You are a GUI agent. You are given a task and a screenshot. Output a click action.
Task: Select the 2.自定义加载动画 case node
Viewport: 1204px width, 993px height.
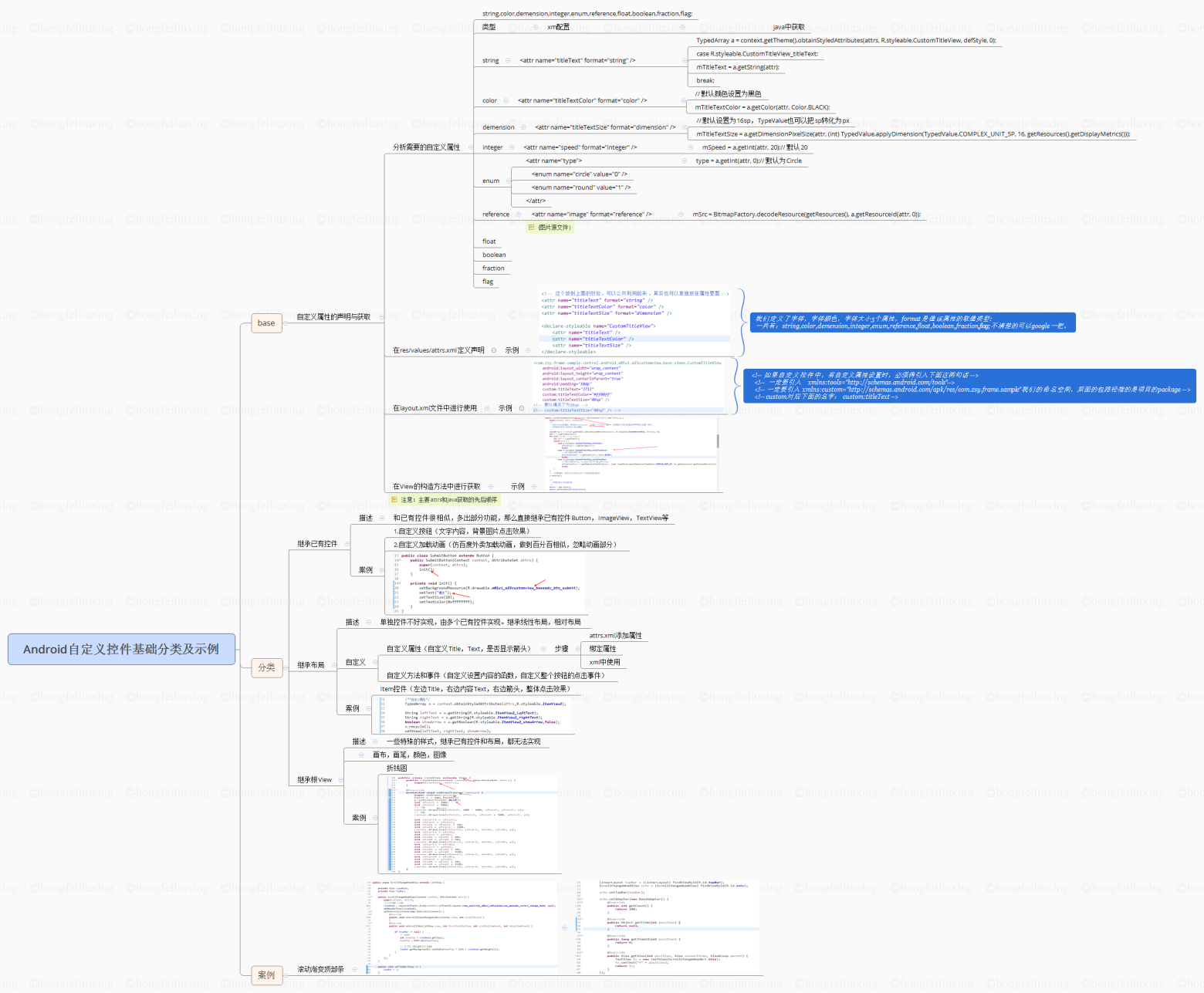(x=505, y=545)
